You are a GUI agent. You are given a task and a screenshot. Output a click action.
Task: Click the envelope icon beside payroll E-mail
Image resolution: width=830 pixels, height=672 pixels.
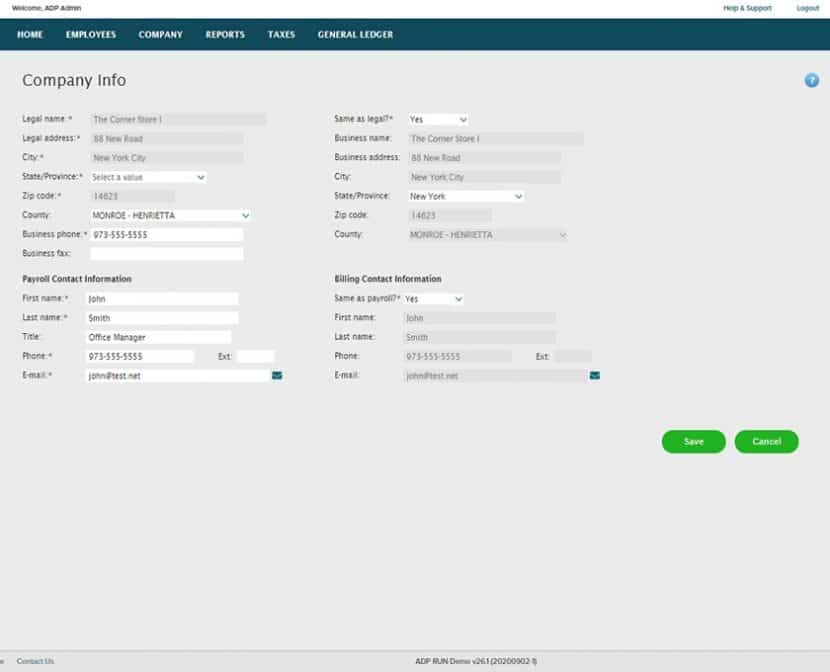click(x=277, y=375)
